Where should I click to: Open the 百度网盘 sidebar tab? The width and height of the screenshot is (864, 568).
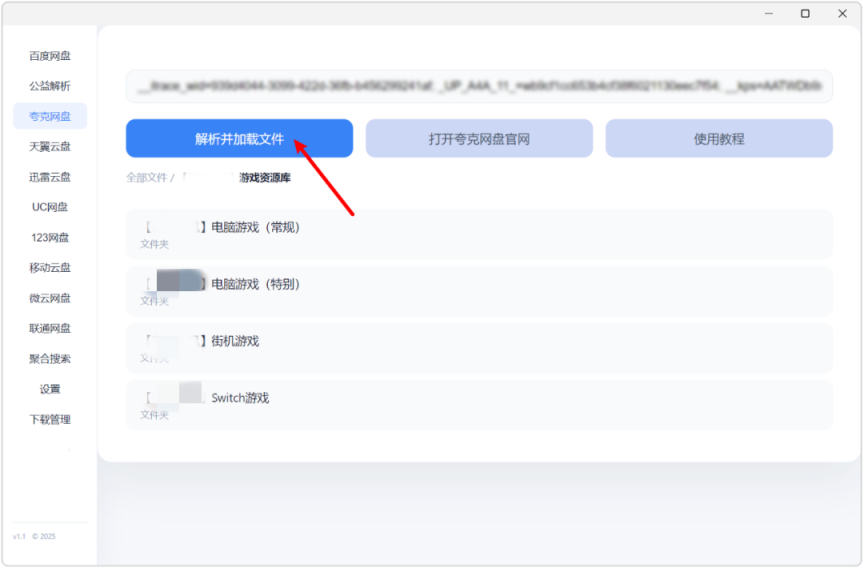tap(50, 56)
